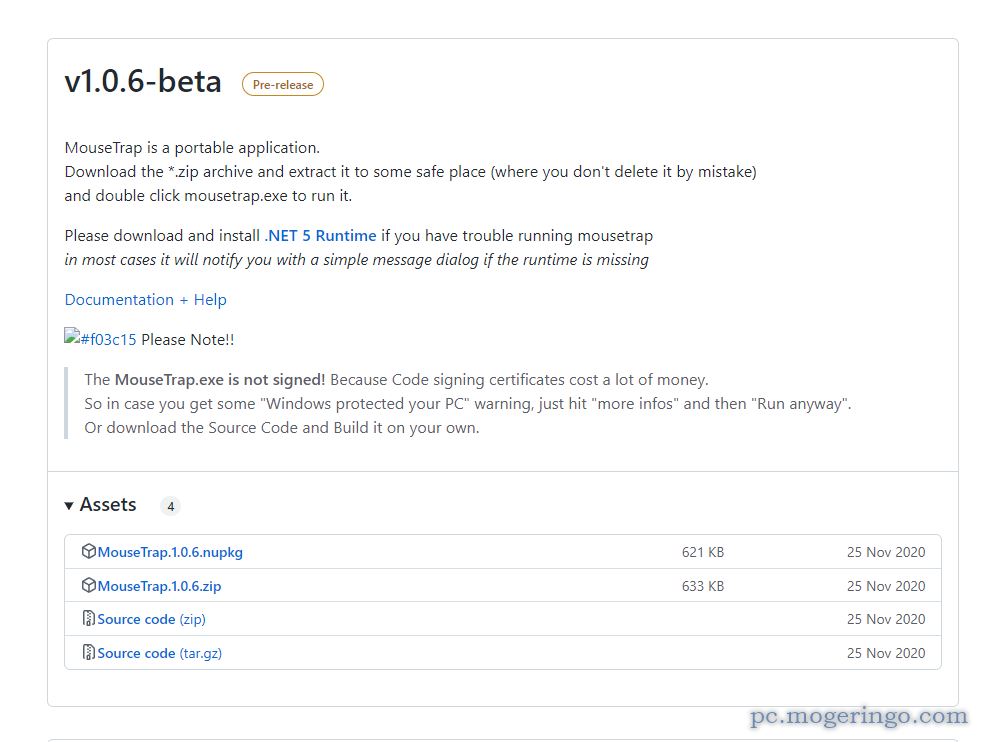Download MouseTrap.1.0.6.nupkg
The height and width of the screenshot is (742, 996).
pyautogui.click(x=170, y=552)
